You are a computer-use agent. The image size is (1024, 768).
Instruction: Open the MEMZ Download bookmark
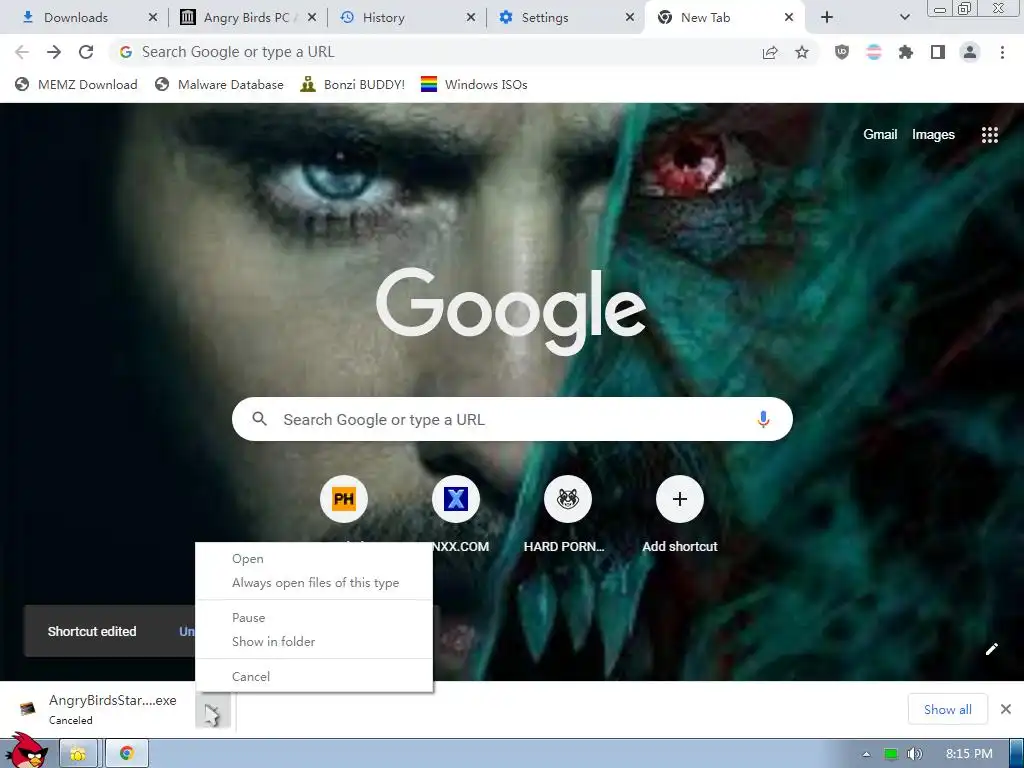77,84
